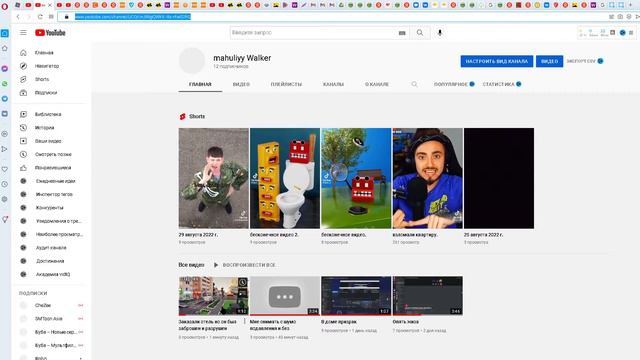Switch to the Видео channel tab
The image size is (640, 360).
(x=241, y=84)
